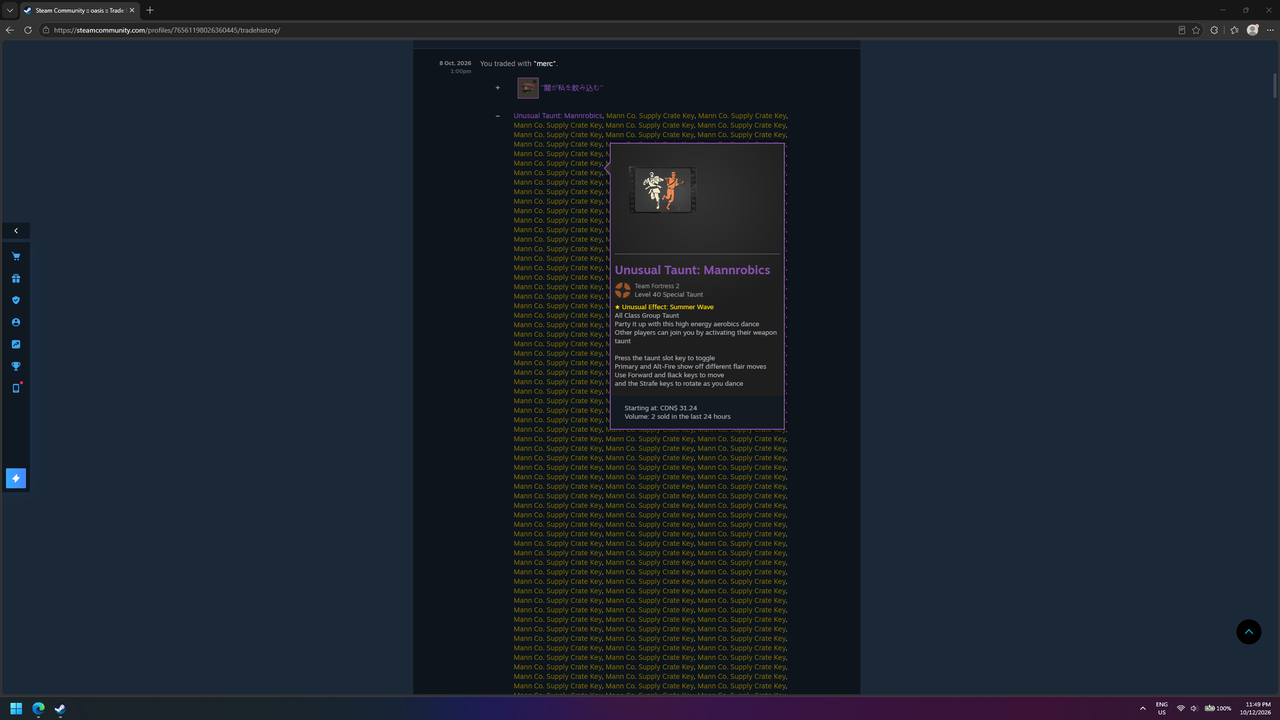Open the reader view icon in address bar
This screenshot has width=1280, height=720.
point(1181,30)
